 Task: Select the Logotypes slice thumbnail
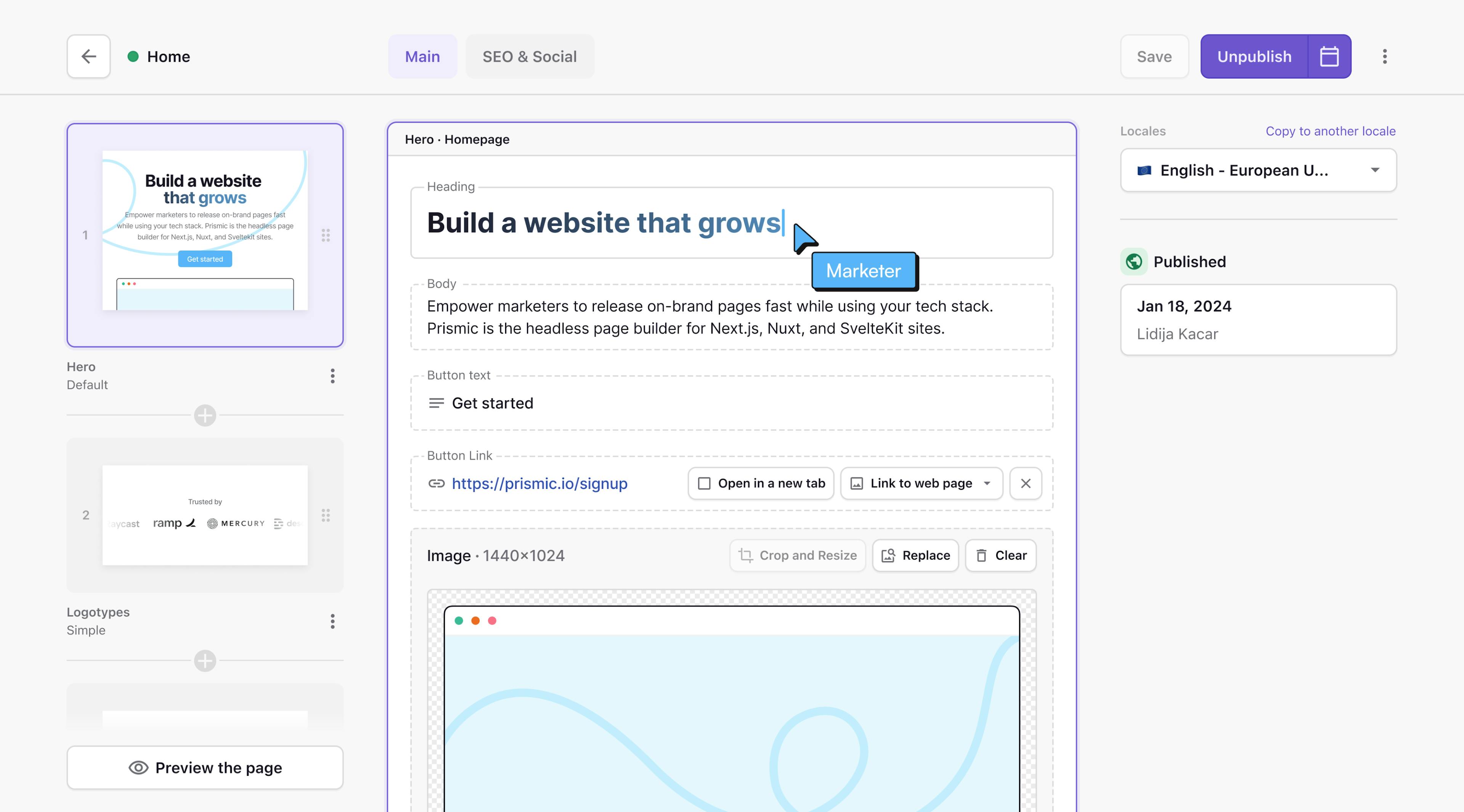pos(205,515)
